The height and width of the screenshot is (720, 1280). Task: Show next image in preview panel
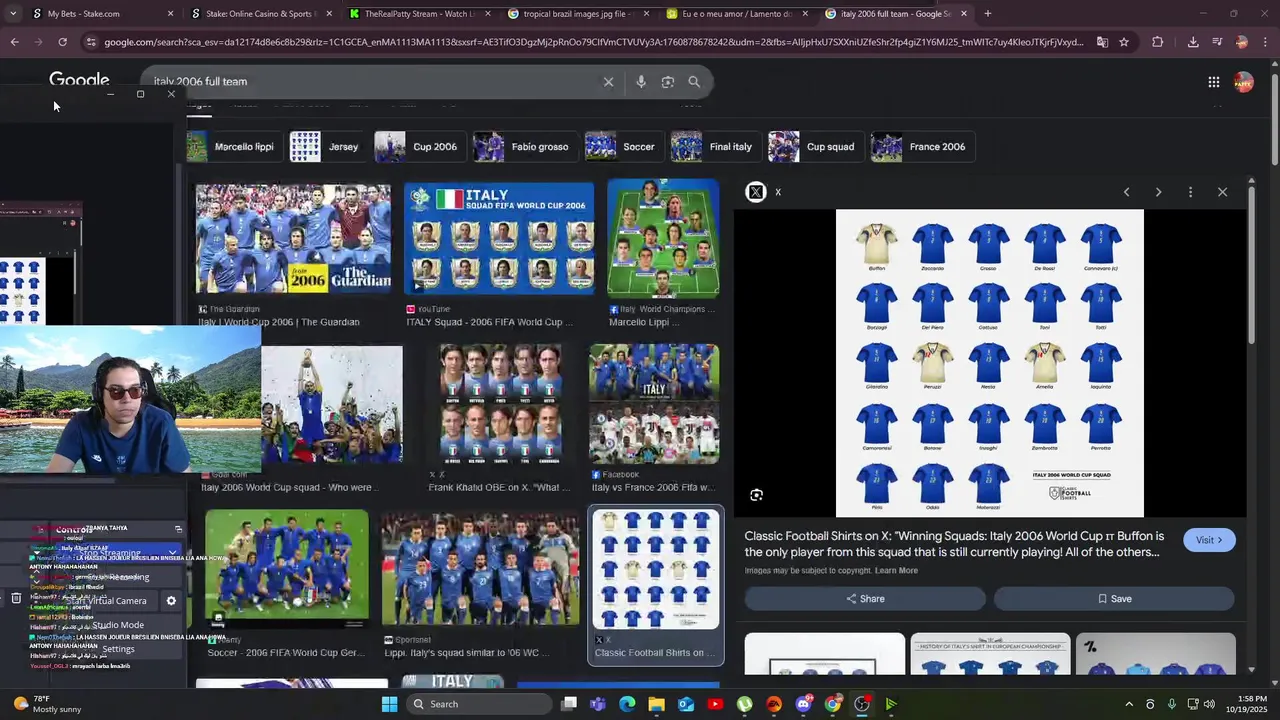1158,192
